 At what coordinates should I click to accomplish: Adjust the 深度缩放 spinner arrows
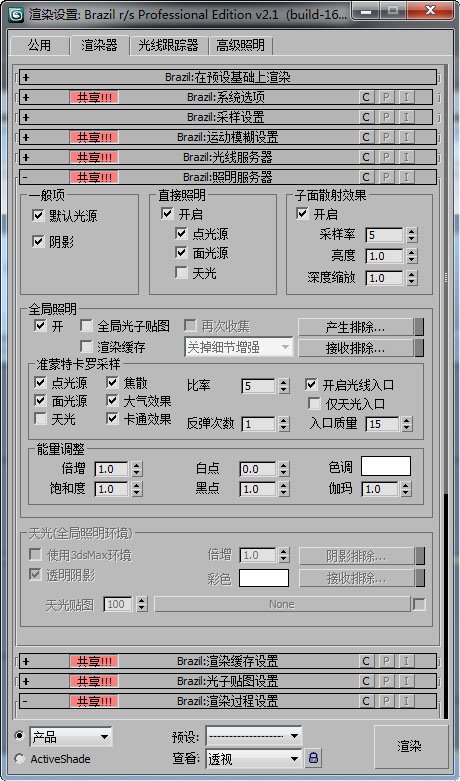tap(411, 278)
